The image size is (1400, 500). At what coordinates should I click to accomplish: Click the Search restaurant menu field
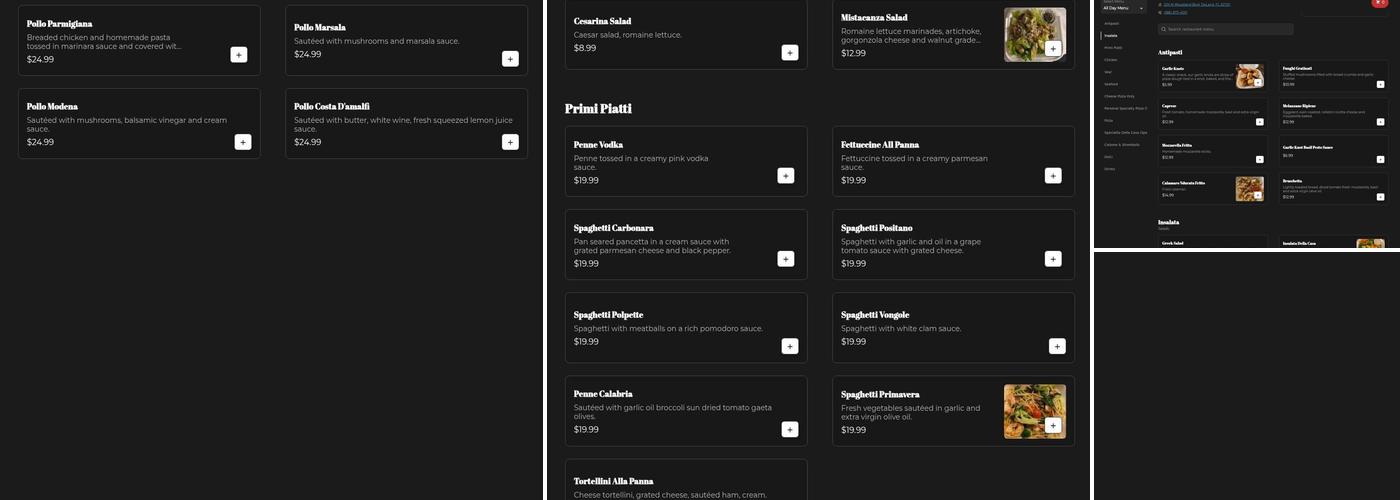pyautogui.click(x=1226, y=29)
